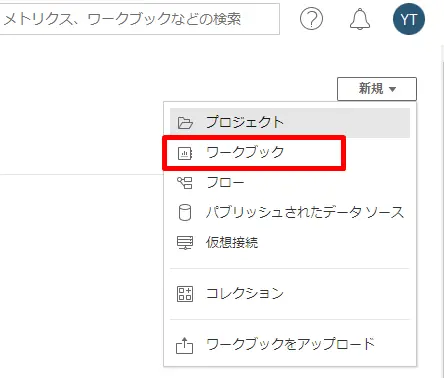This screenshot has width=444, height=378.
Task: Open the YT user avatar menu
Action: click(409, 19)
